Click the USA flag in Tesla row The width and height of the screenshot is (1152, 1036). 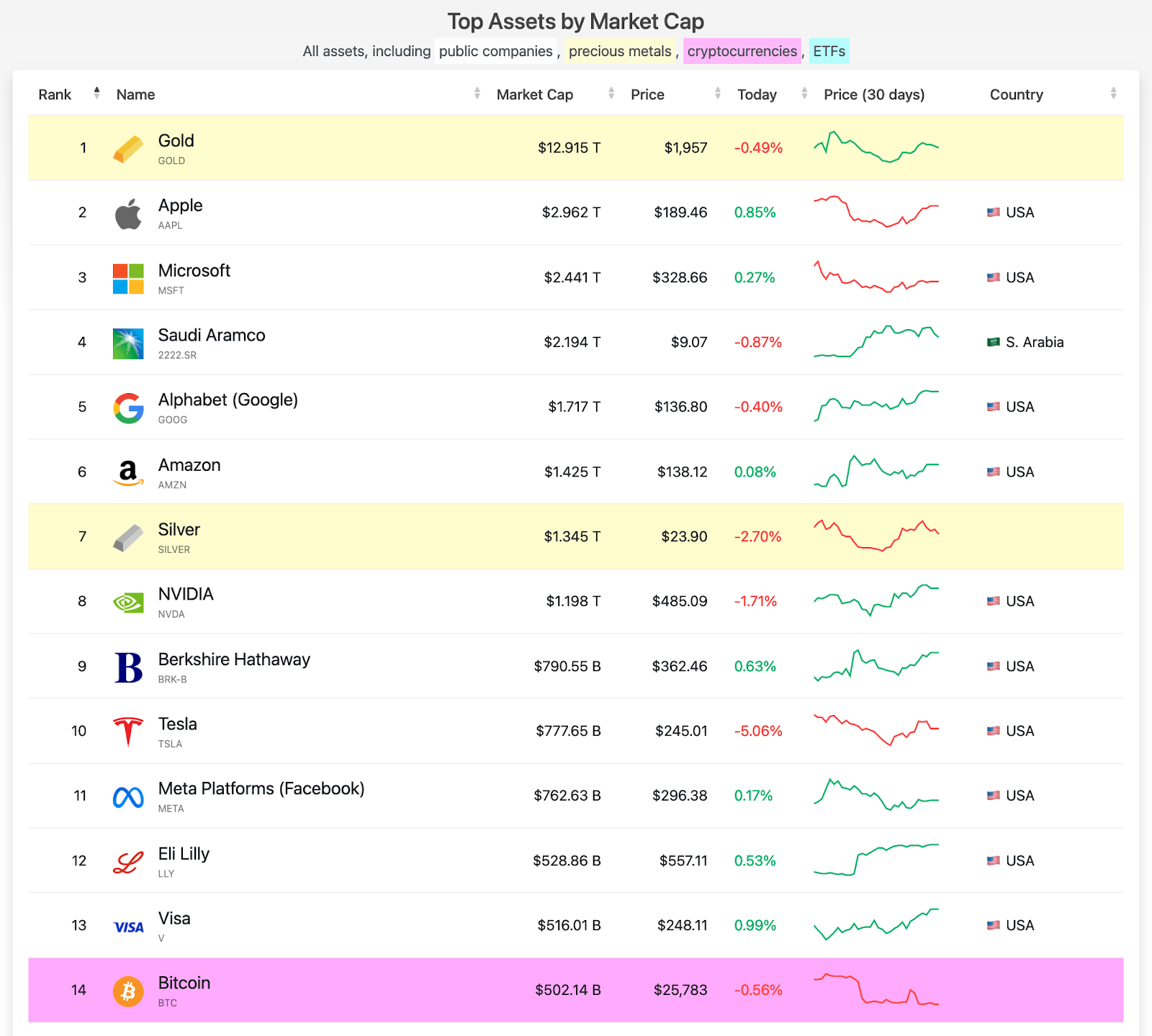(994, 731)
